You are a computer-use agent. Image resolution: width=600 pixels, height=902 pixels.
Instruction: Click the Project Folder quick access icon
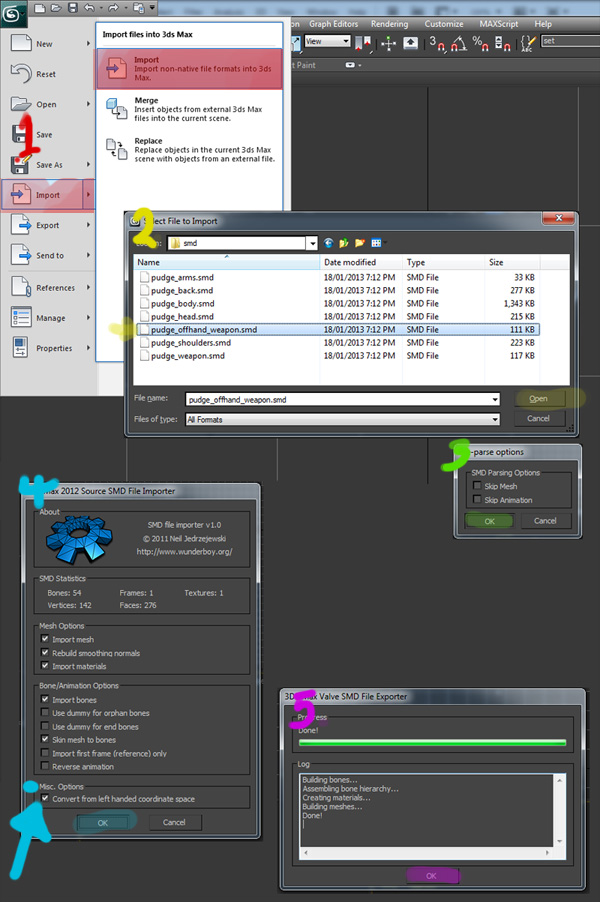(x=138, y=8)
